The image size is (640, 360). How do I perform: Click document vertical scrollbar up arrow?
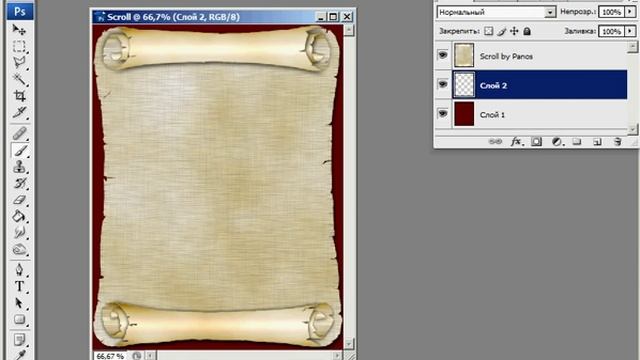349,30
